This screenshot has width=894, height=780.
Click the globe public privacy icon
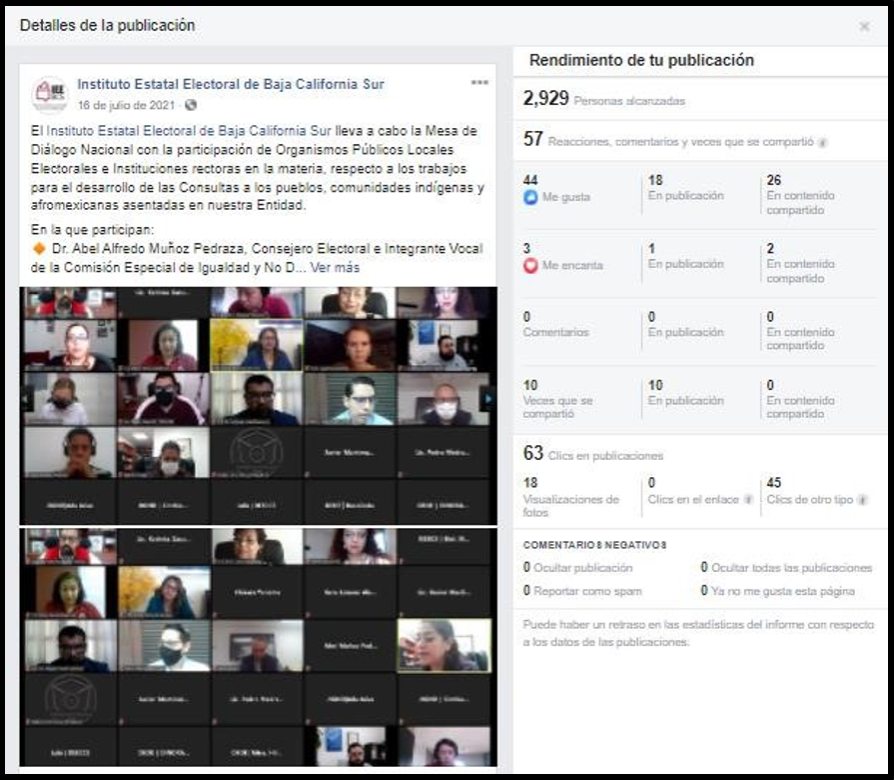click(191, 105)
